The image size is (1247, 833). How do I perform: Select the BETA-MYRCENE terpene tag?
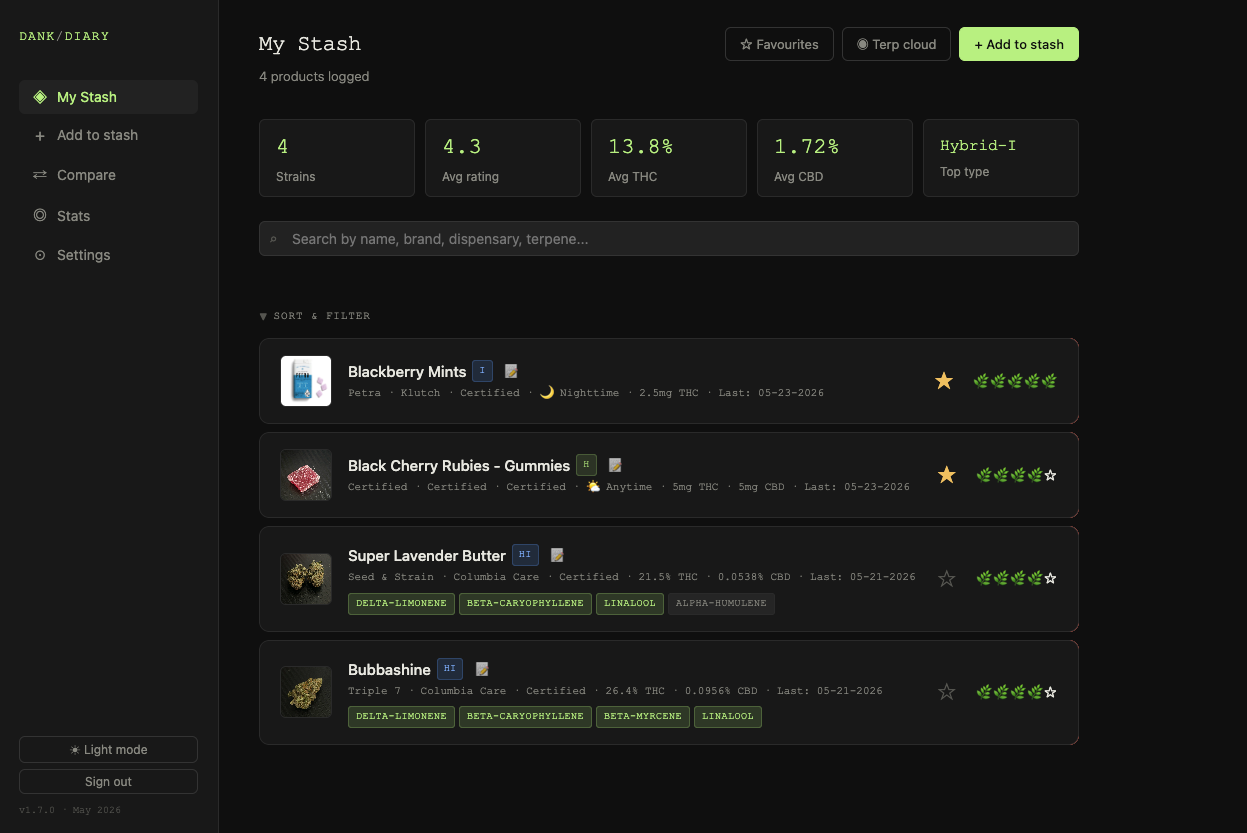pyautogui.click(x=643, y=716)
